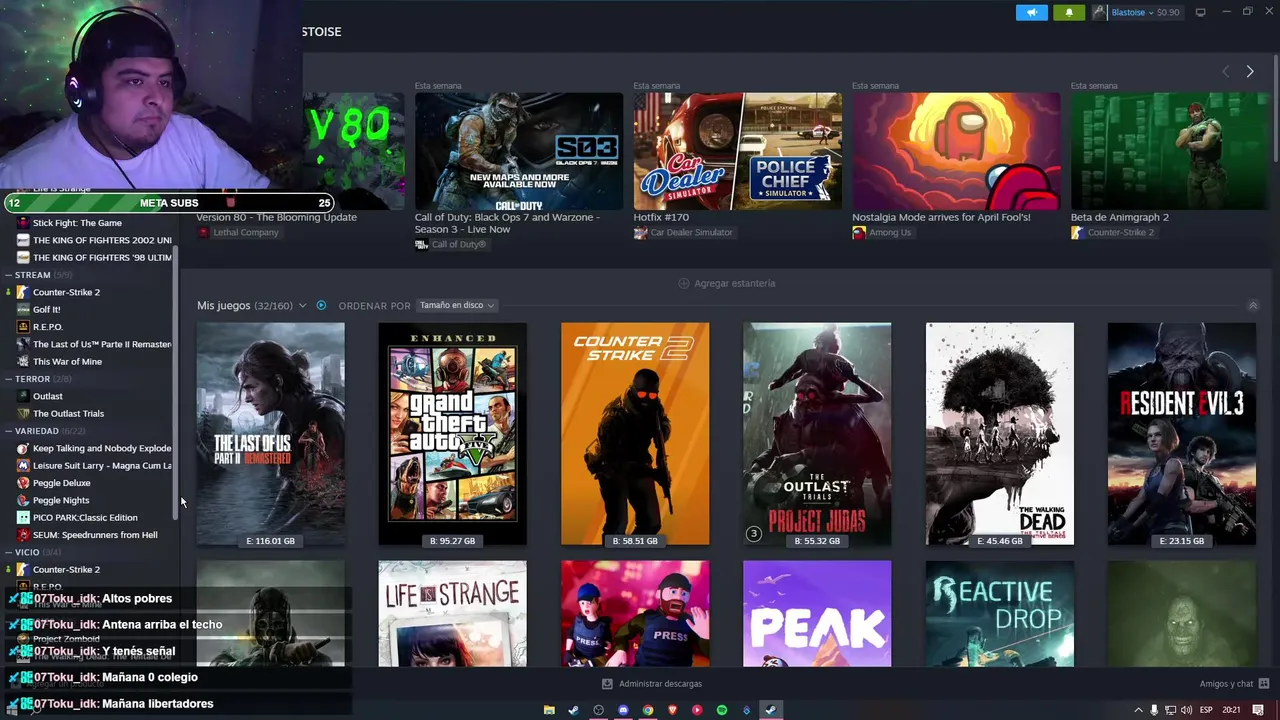
Task: Open the Beta de Animgraph 2 news image
Action: point(1170,150)
